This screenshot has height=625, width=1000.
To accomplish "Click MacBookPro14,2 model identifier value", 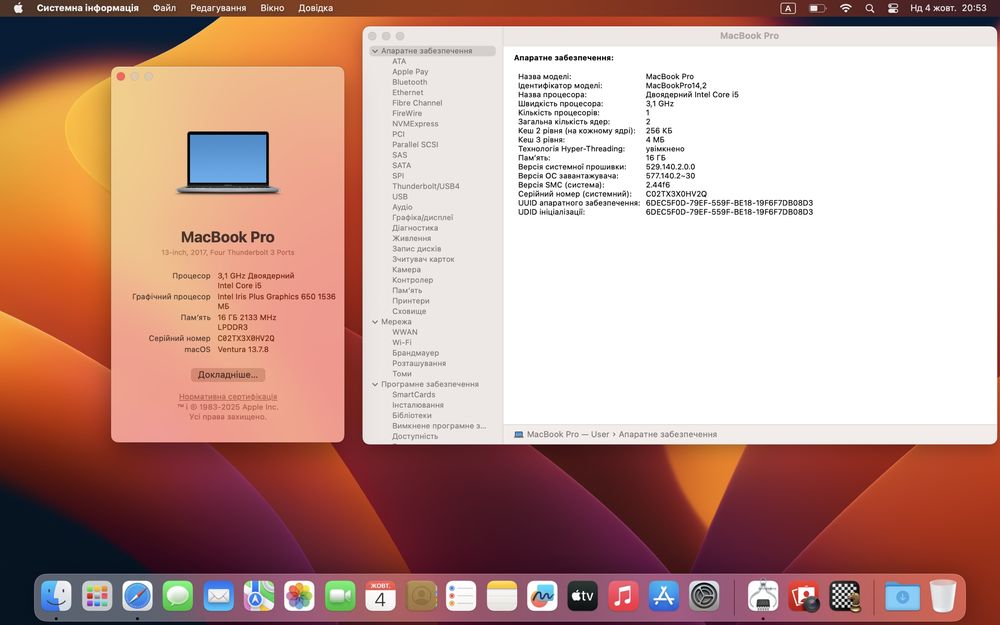I will 676,85.
